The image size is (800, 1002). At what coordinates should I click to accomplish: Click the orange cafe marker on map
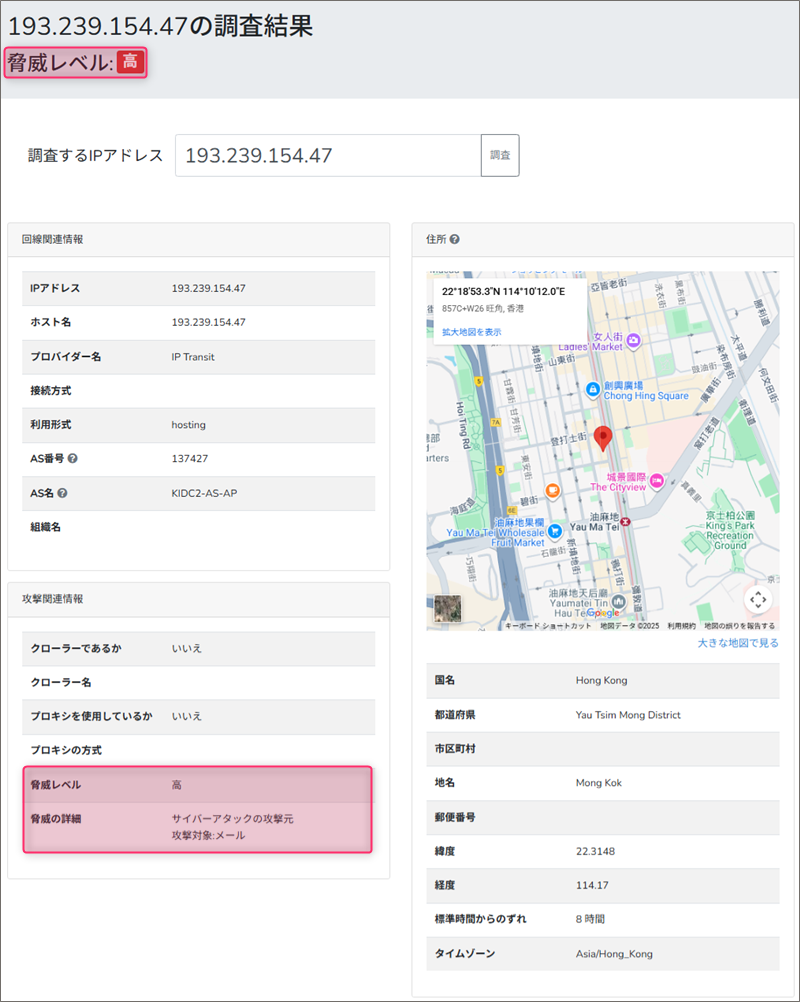[552, 490]
